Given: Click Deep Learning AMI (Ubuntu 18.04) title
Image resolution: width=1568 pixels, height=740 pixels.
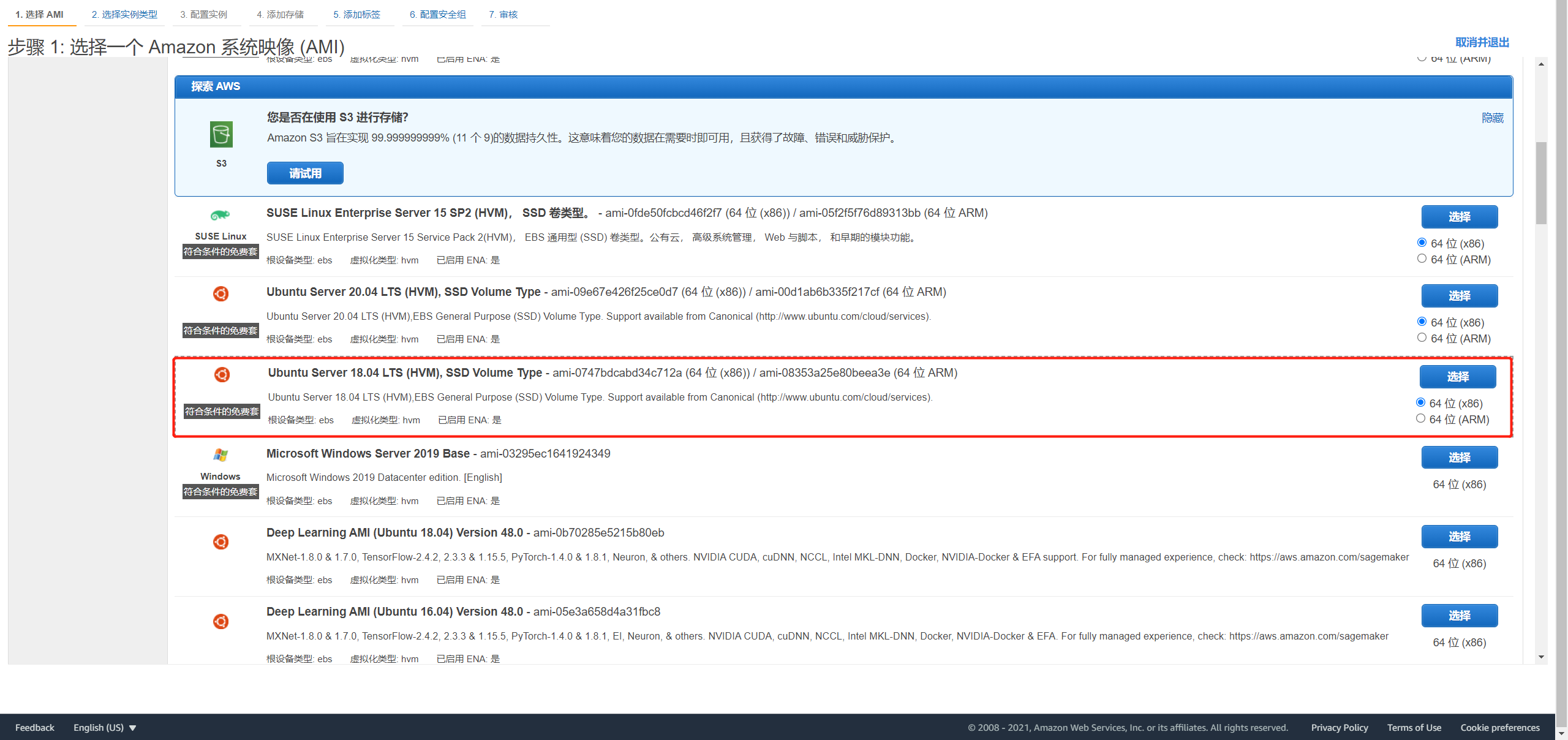Looking at the screenshot, I should pos(395,532).
